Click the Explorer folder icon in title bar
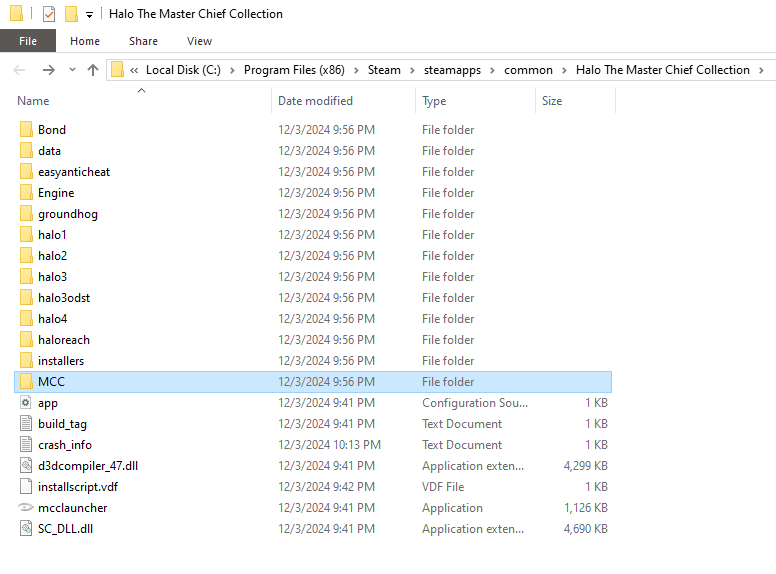 pos(16,13)
